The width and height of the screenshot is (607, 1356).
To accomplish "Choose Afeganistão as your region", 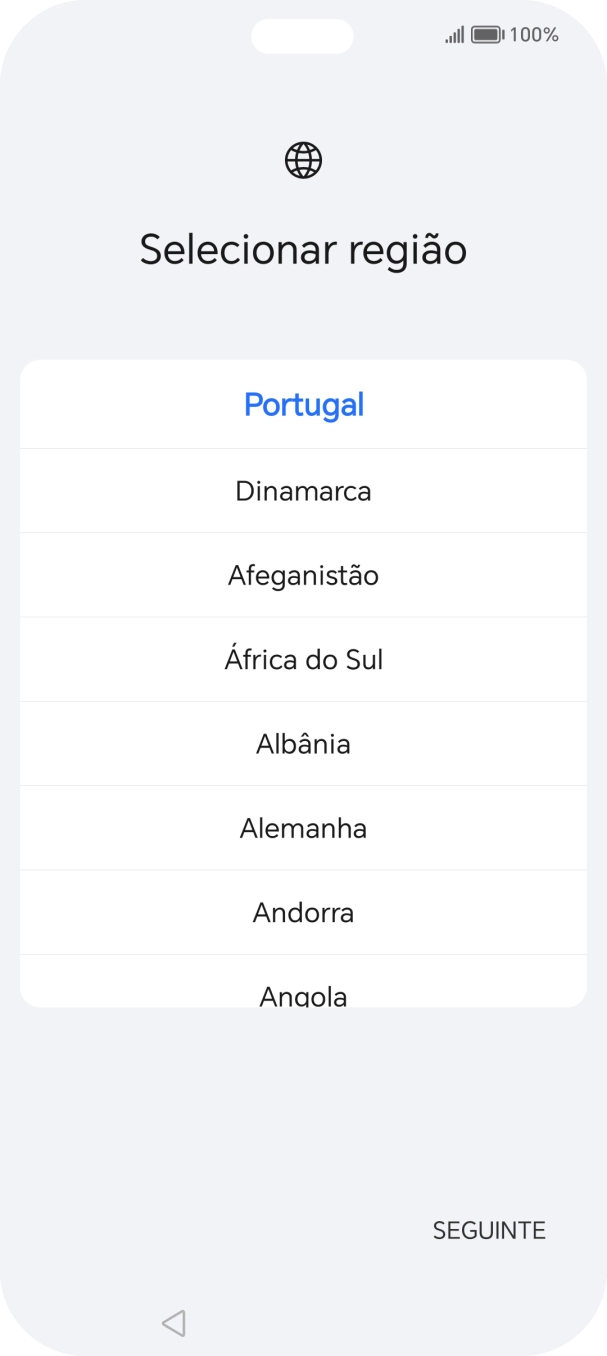I will pyautogui.click(x=303, y=575).
